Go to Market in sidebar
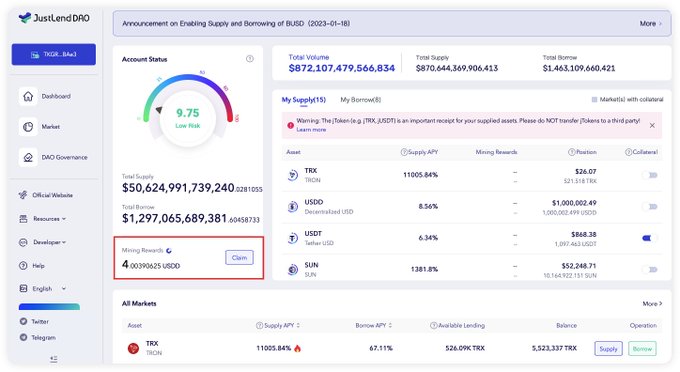680x372 pixels. (51, 127)
